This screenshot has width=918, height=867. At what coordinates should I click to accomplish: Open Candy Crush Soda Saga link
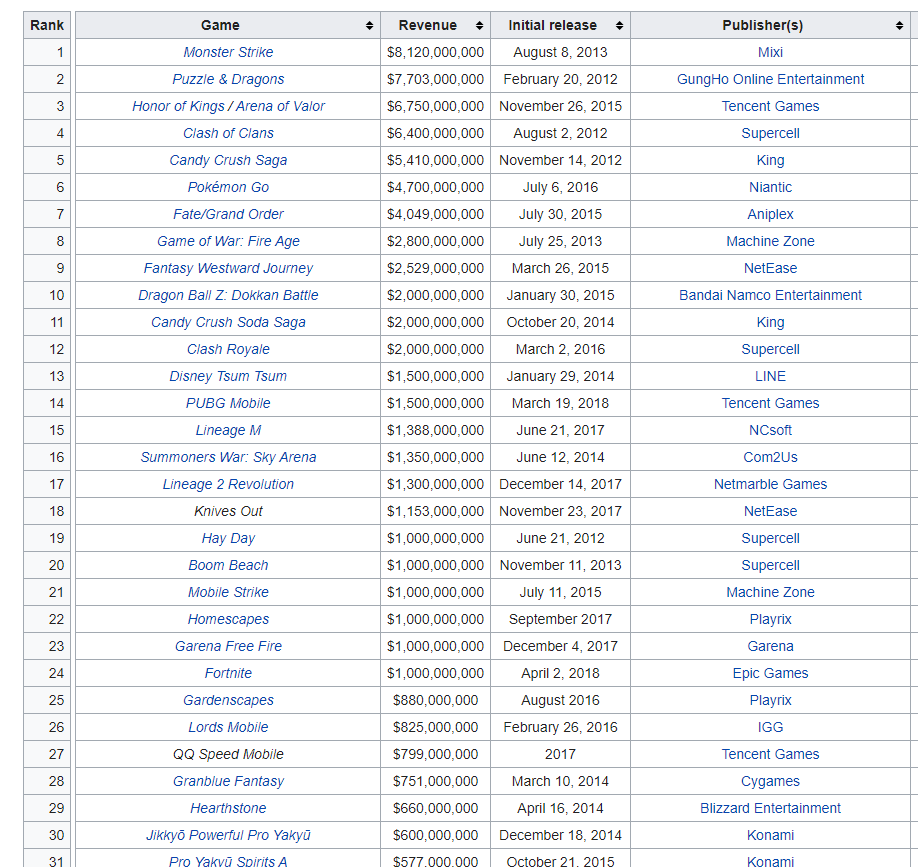(x=228, y=321)
